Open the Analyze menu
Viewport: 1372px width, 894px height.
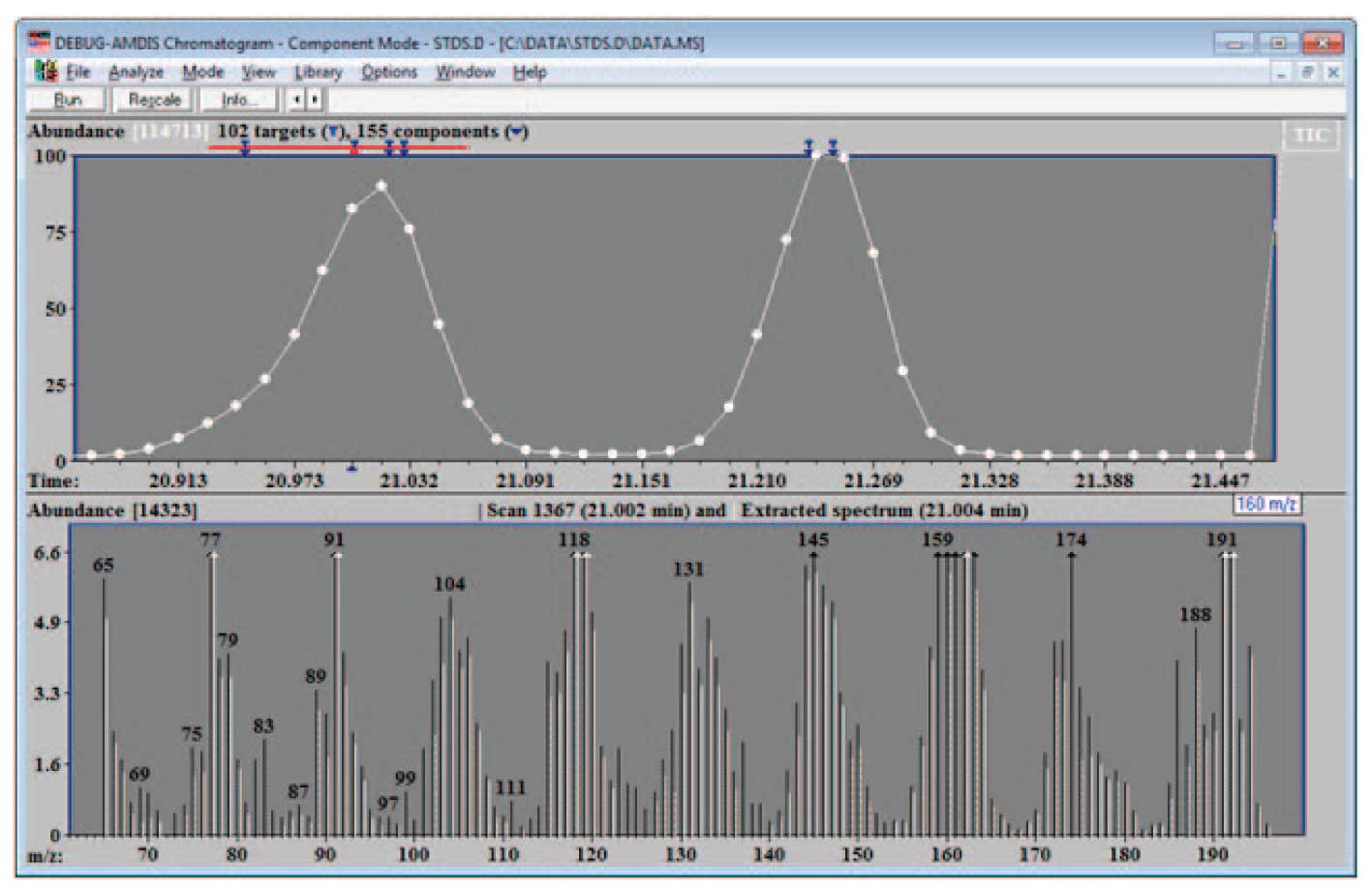click(136, 72)
